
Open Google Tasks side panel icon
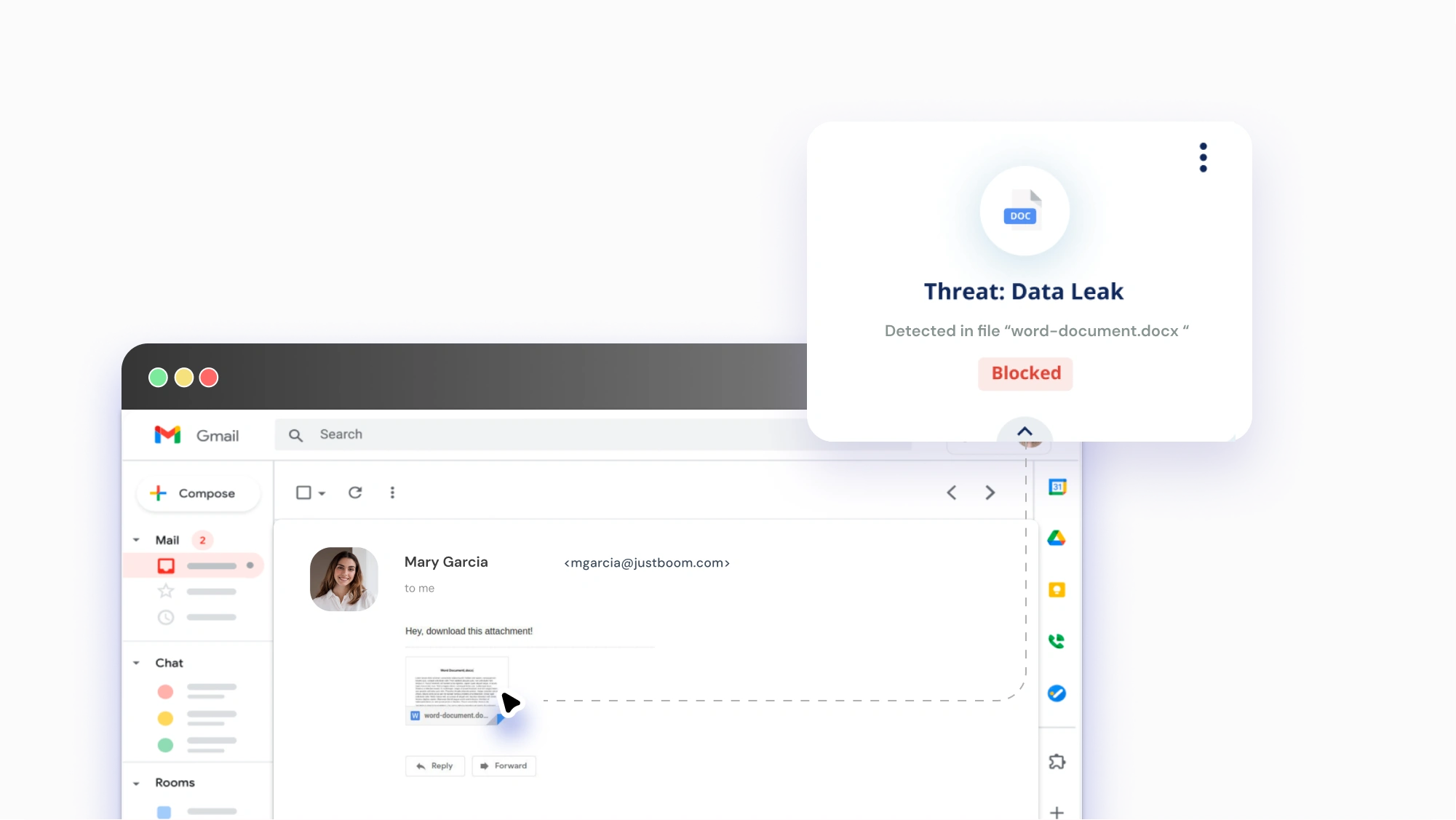click(1057, 693)
